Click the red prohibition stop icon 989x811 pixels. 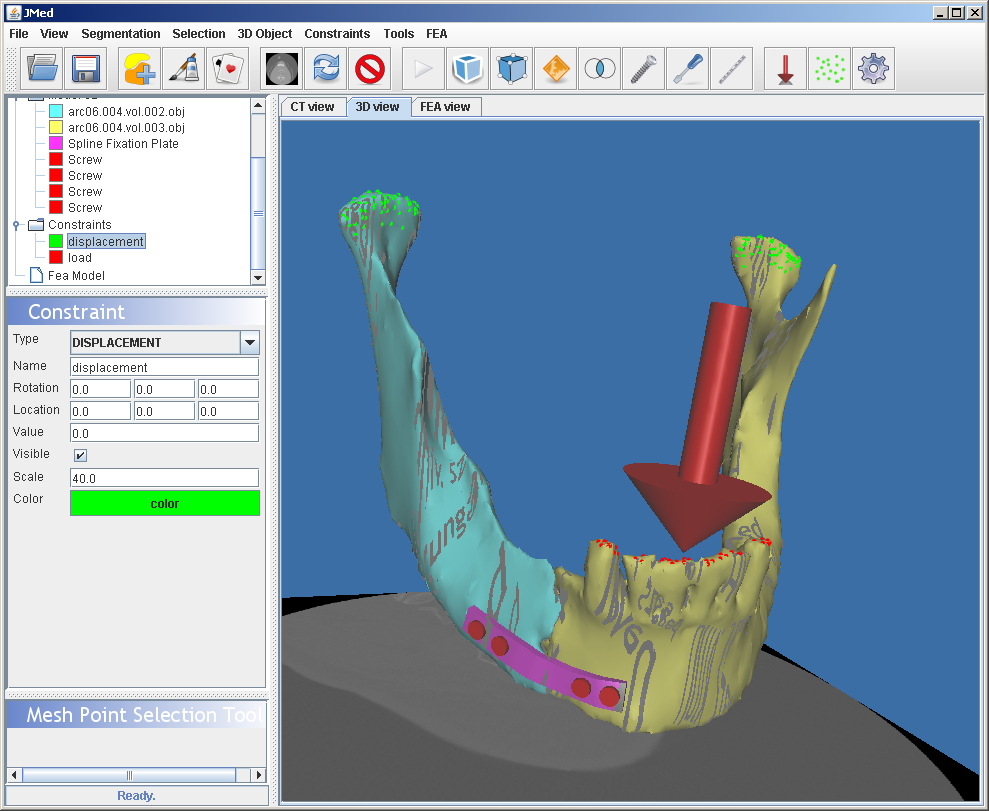[370, 69]
